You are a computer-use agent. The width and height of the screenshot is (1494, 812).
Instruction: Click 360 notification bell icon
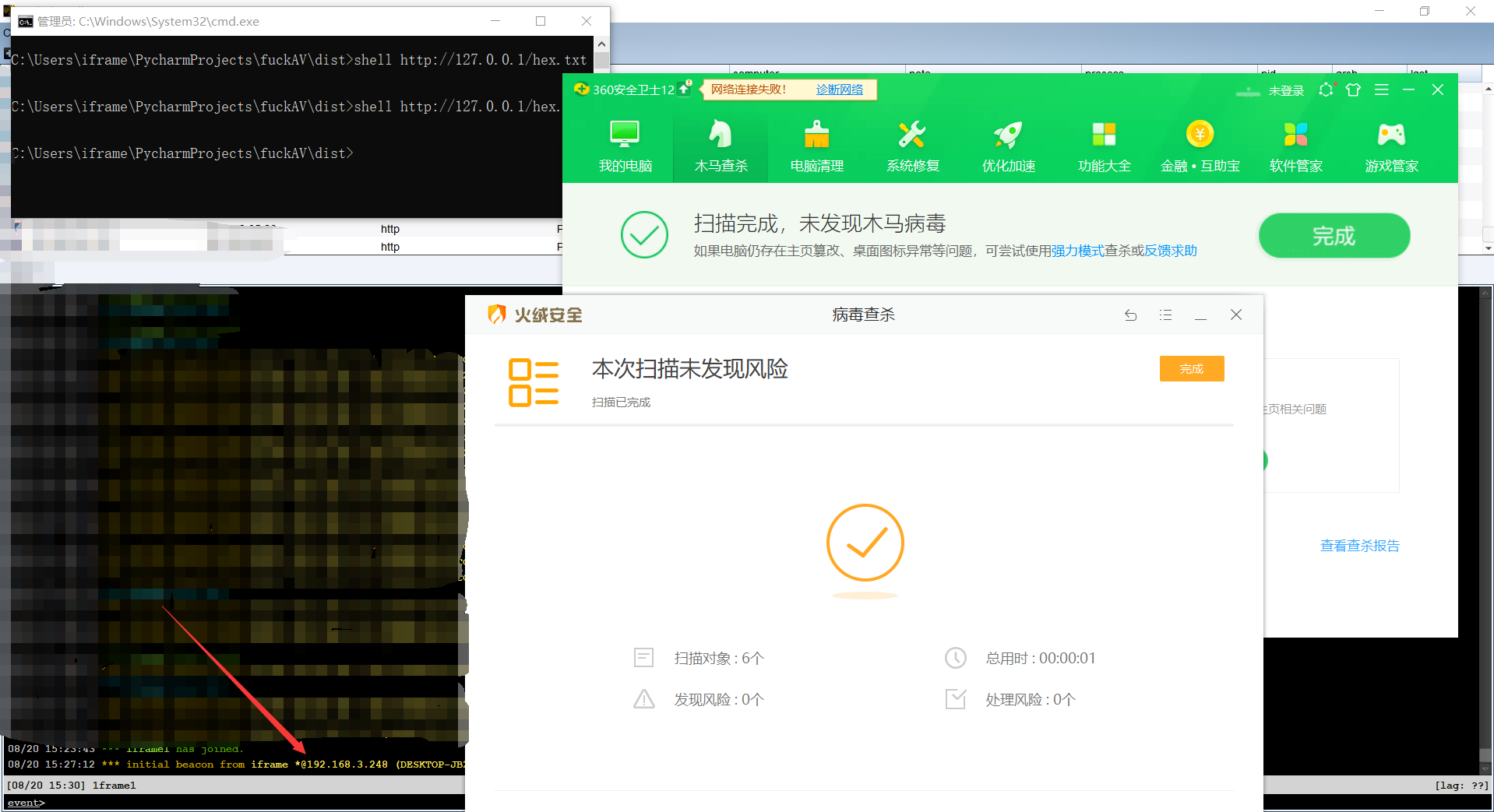pos(1326,90)
